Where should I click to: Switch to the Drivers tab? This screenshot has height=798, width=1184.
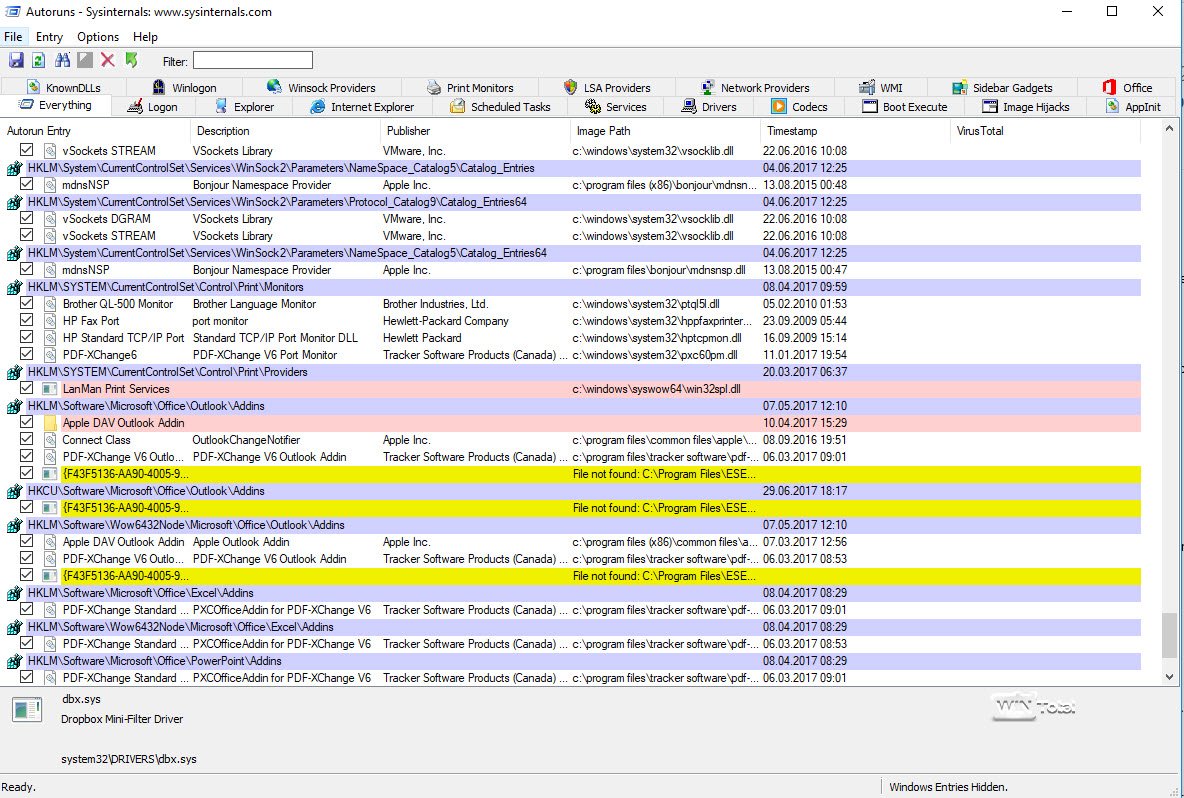pos(708,107)
